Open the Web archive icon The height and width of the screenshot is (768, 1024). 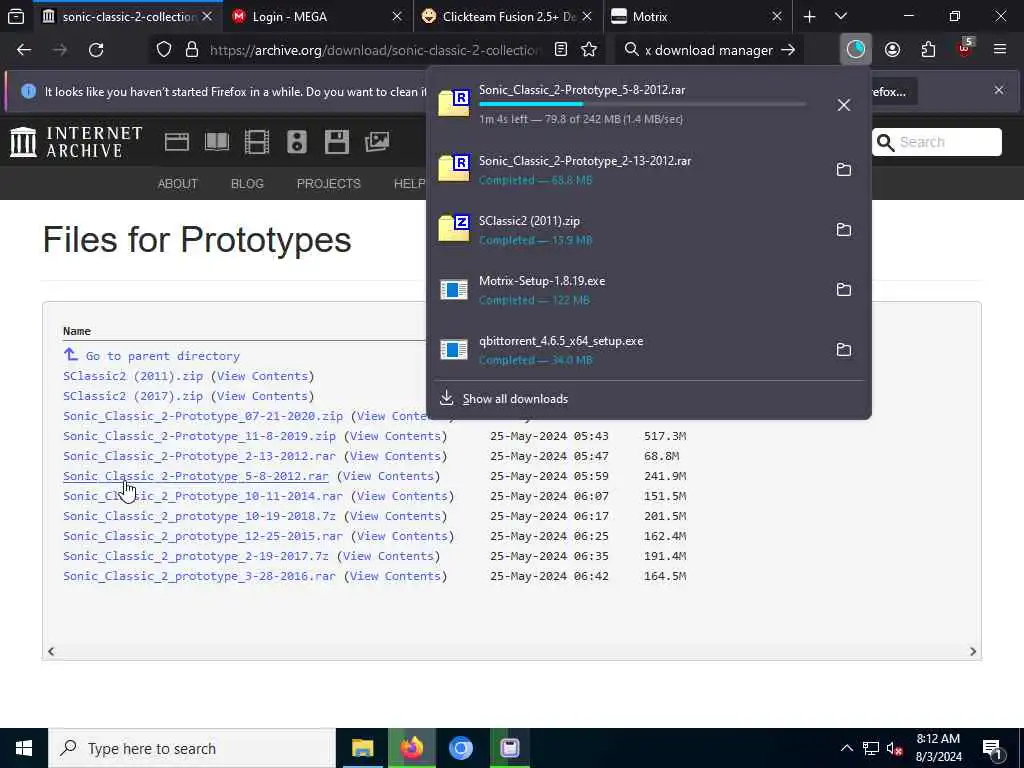tap(176, 142)
